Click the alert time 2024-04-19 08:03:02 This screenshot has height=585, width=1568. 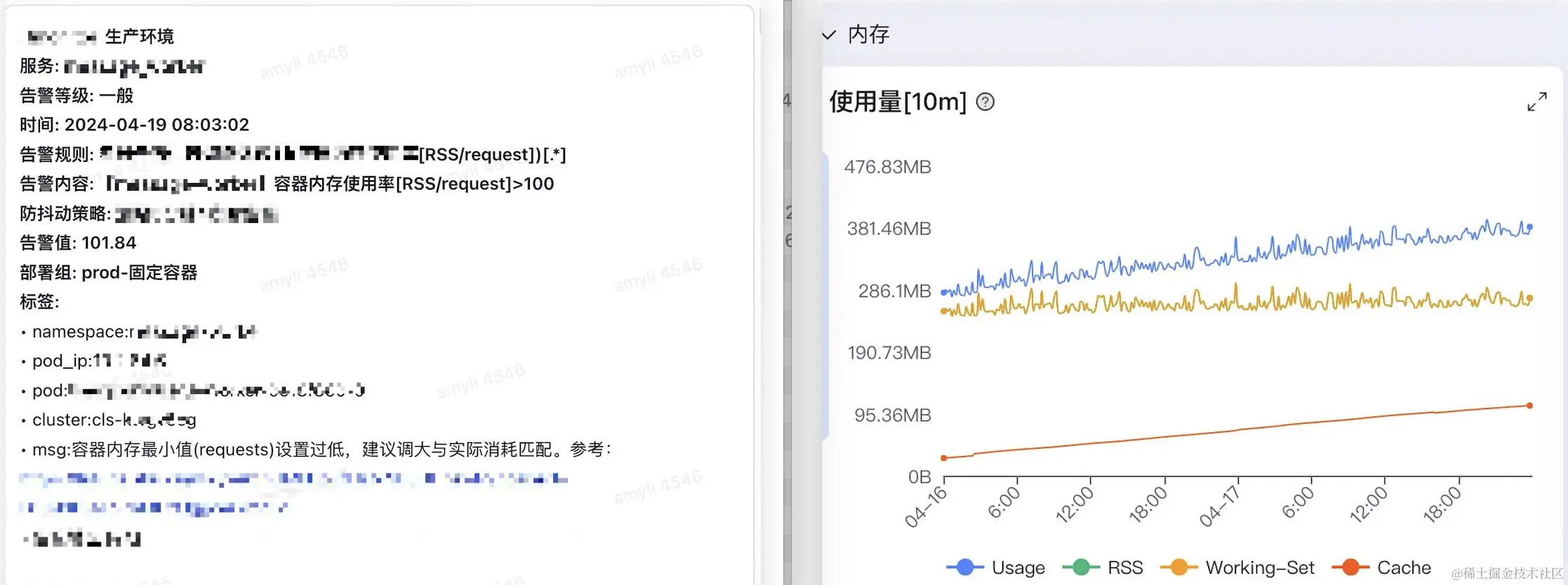[x=157, y=125]
